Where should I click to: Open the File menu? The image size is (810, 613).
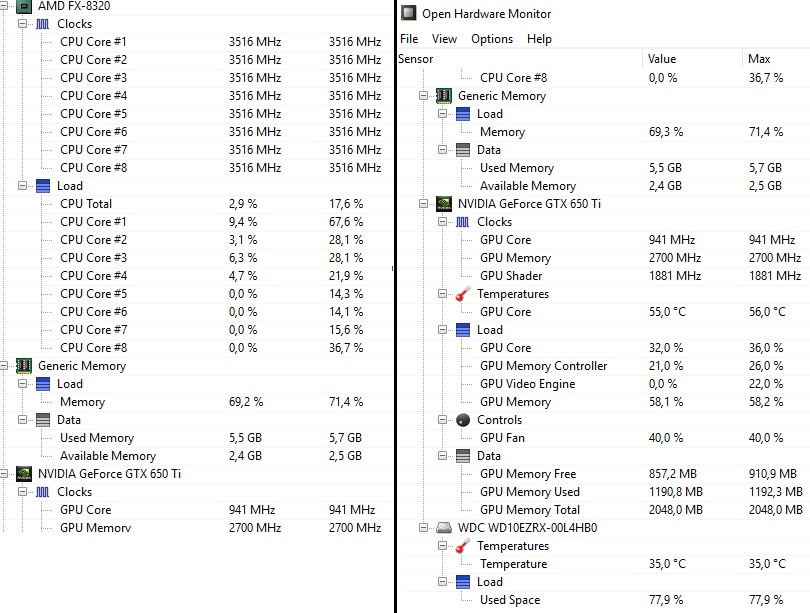408,39
